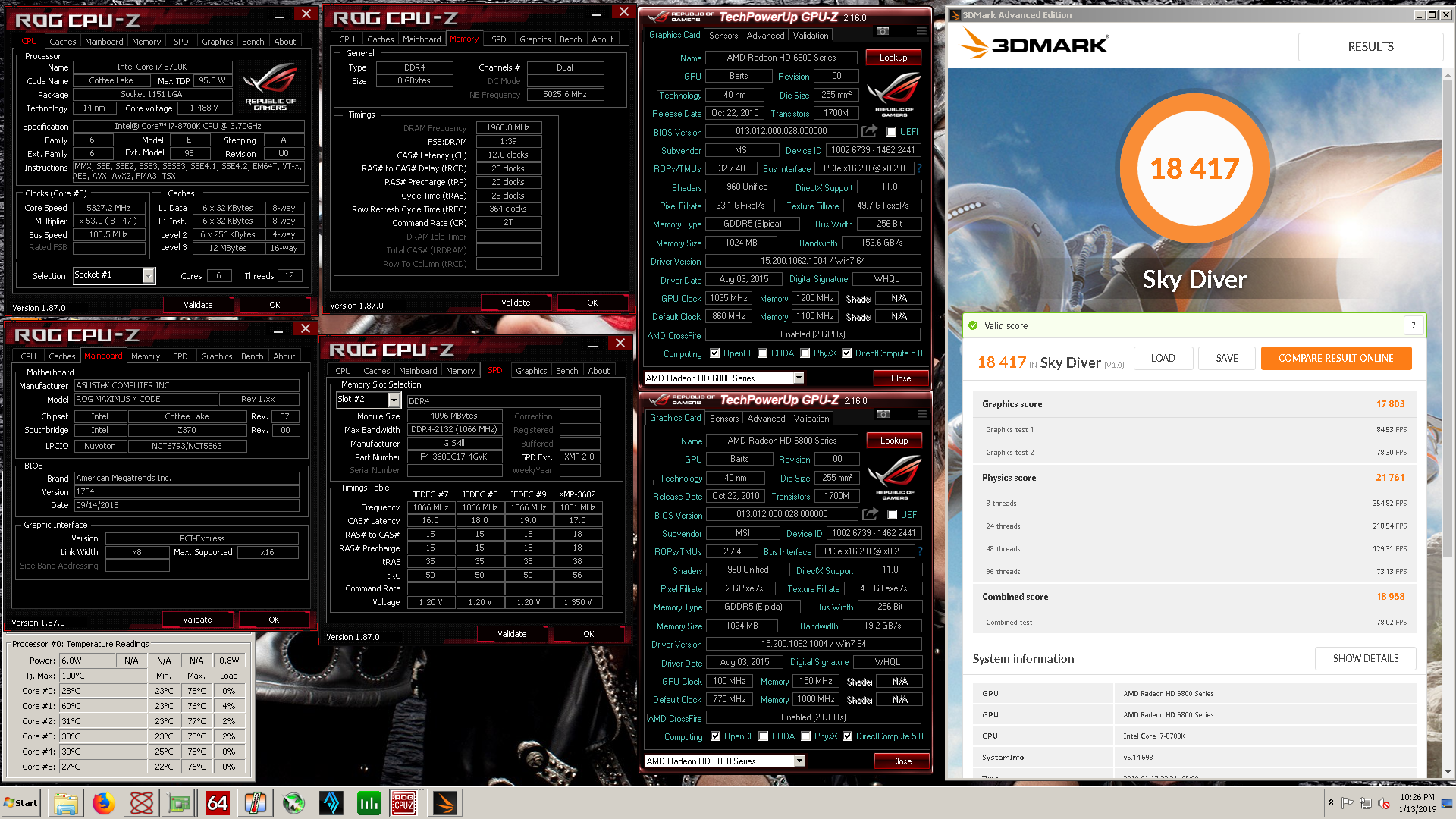Screen dimensions: 1456x819
Task: Click the help question mark beside Valid score
Action: pos(1414,325)
